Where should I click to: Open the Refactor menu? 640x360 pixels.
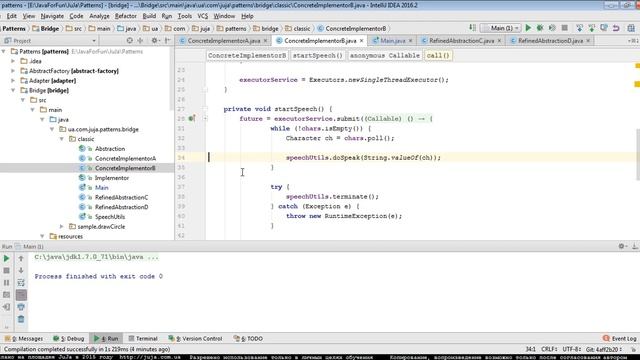pyautogui.click(x=125, y=16)
